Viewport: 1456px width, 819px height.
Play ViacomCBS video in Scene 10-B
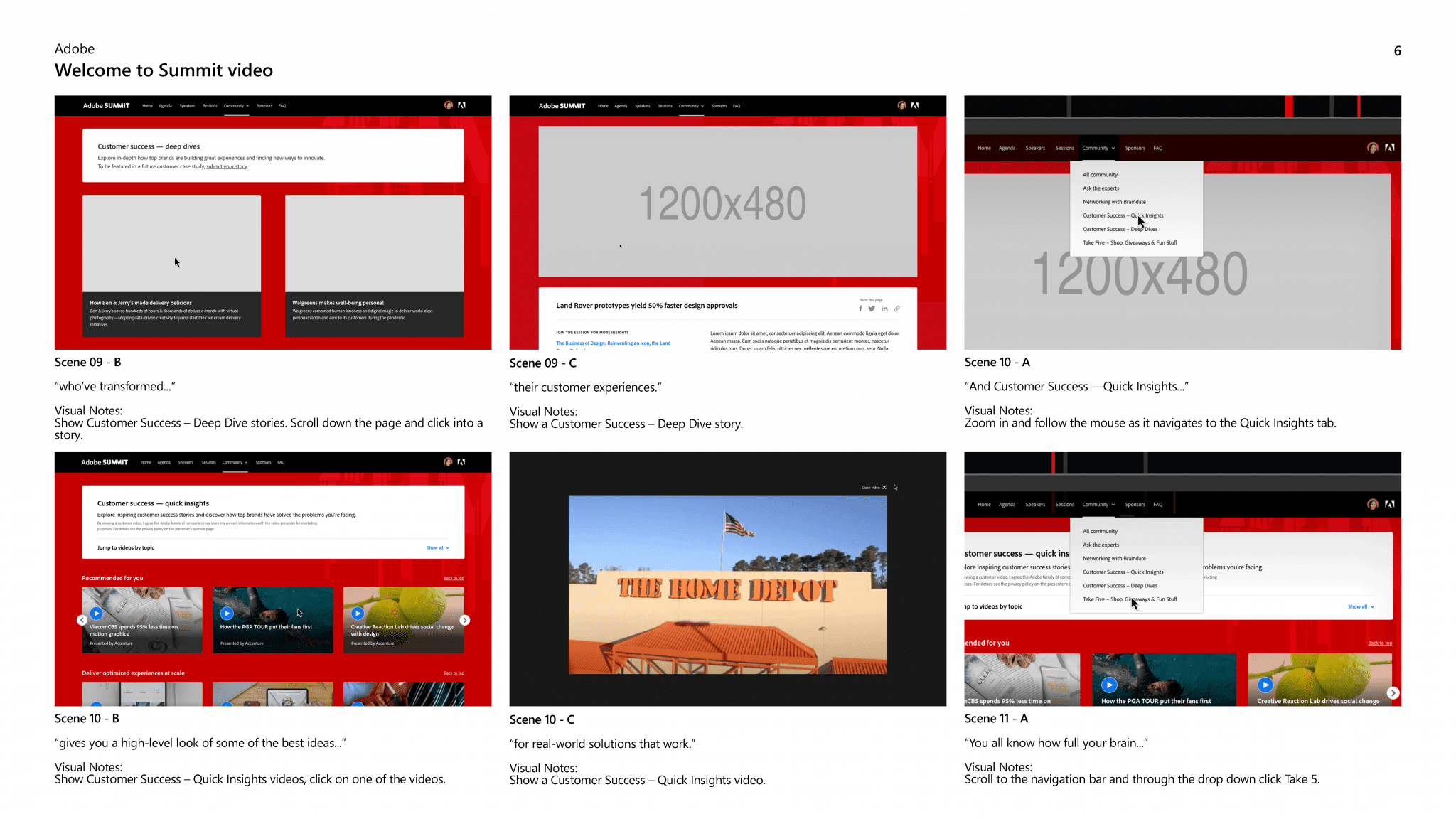(97, 613)
